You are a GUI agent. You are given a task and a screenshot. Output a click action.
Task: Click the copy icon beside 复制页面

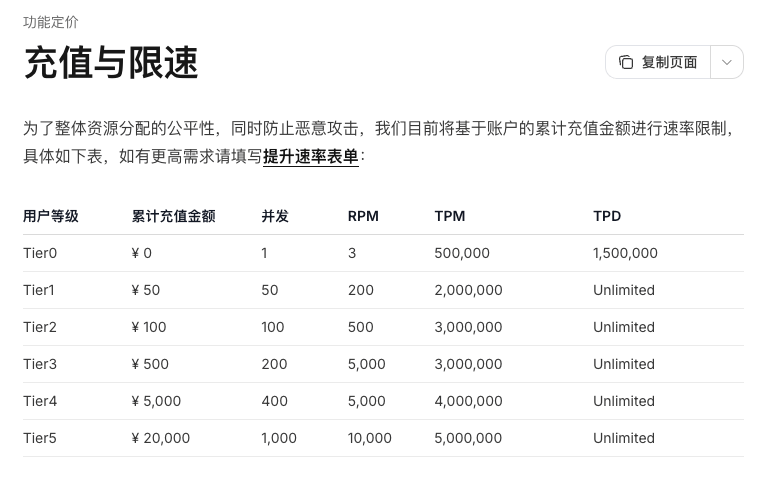pyautogui.click(x=626, y=62)
